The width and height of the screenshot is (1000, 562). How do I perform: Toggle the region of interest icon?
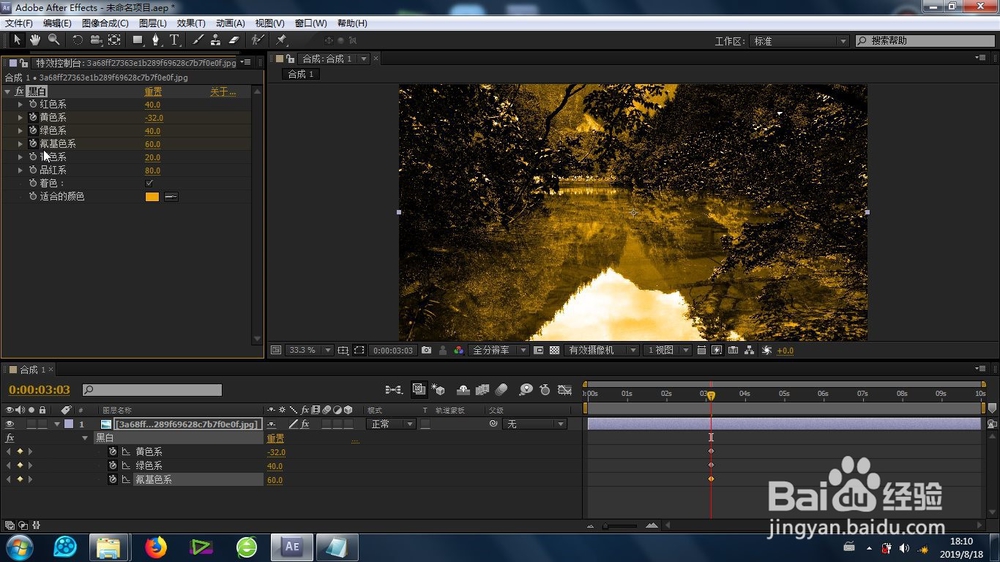(359, 350)
